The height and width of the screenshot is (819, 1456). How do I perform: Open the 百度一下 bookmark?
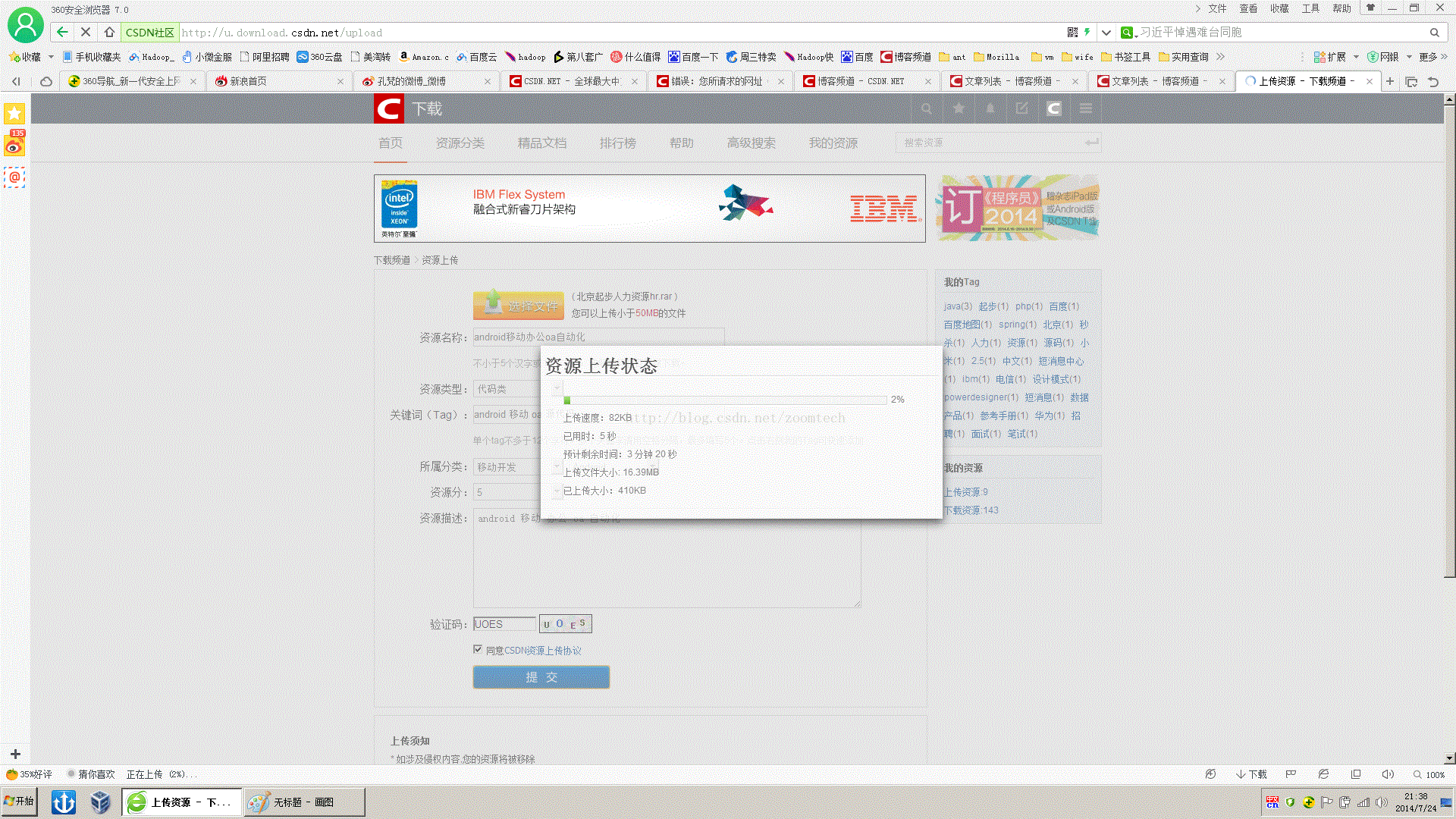pos(693,57)
